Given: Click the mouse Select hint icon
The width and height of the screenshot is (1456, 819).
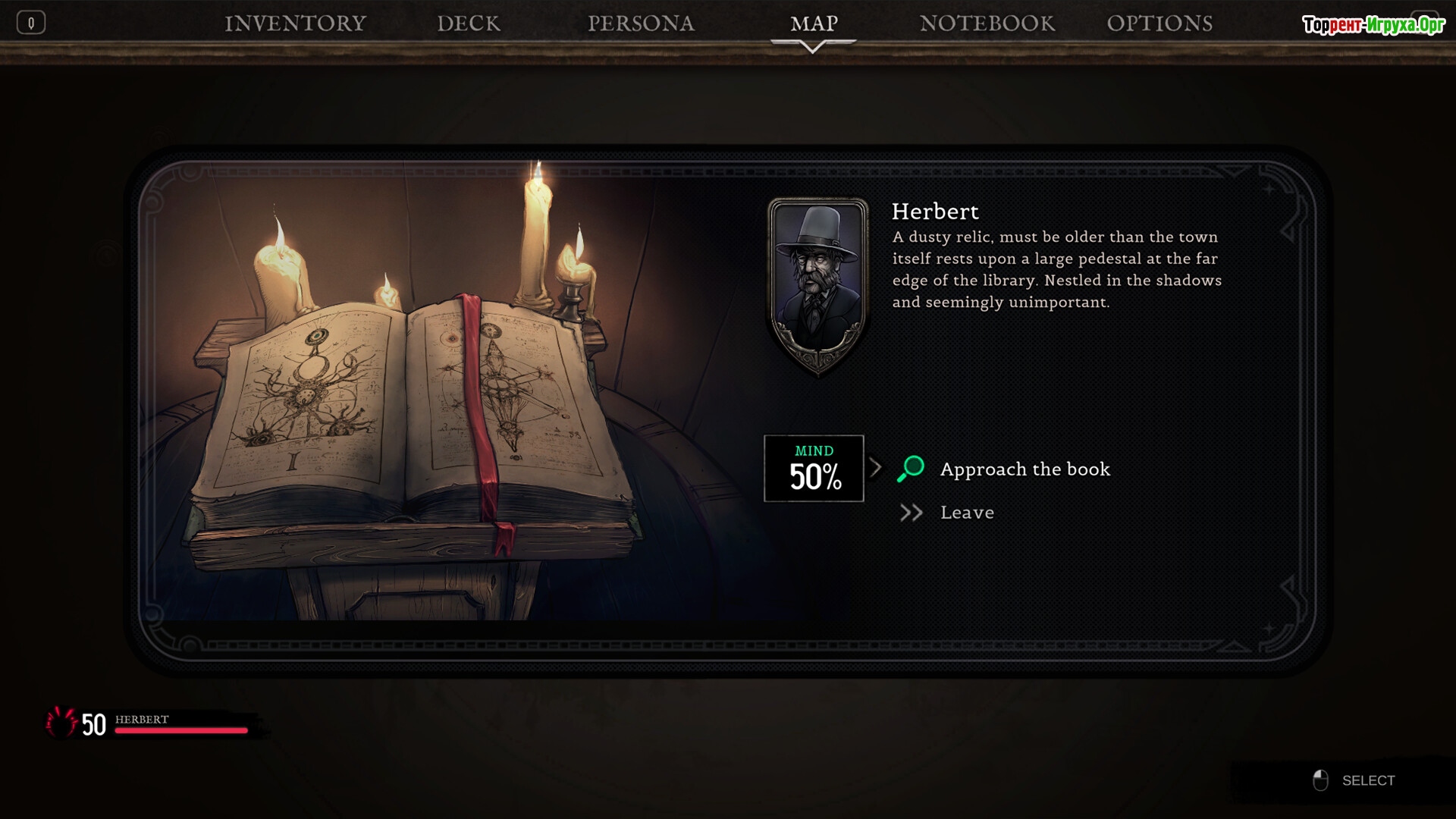Looking at the screenshot, I should [x=1320, y=780].
